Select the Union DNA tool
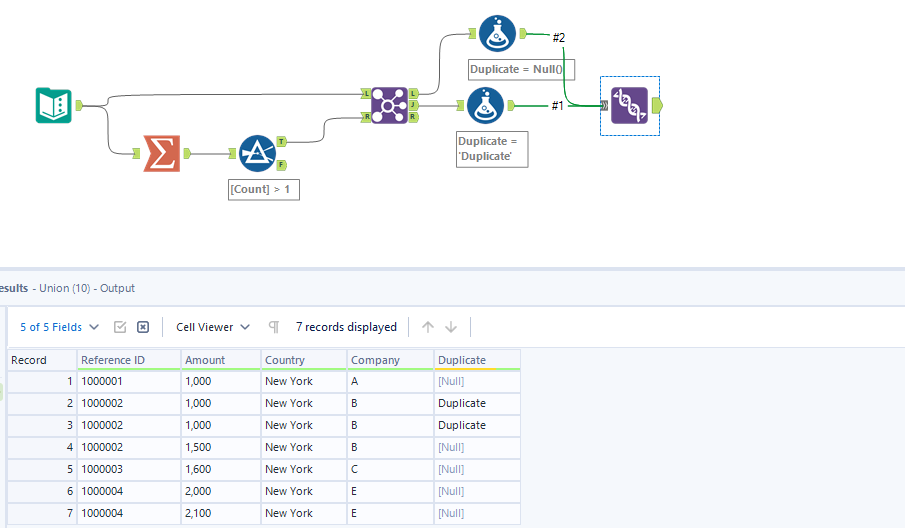The height and width of the screenshot is (528, 905). (x=629, y=106)
